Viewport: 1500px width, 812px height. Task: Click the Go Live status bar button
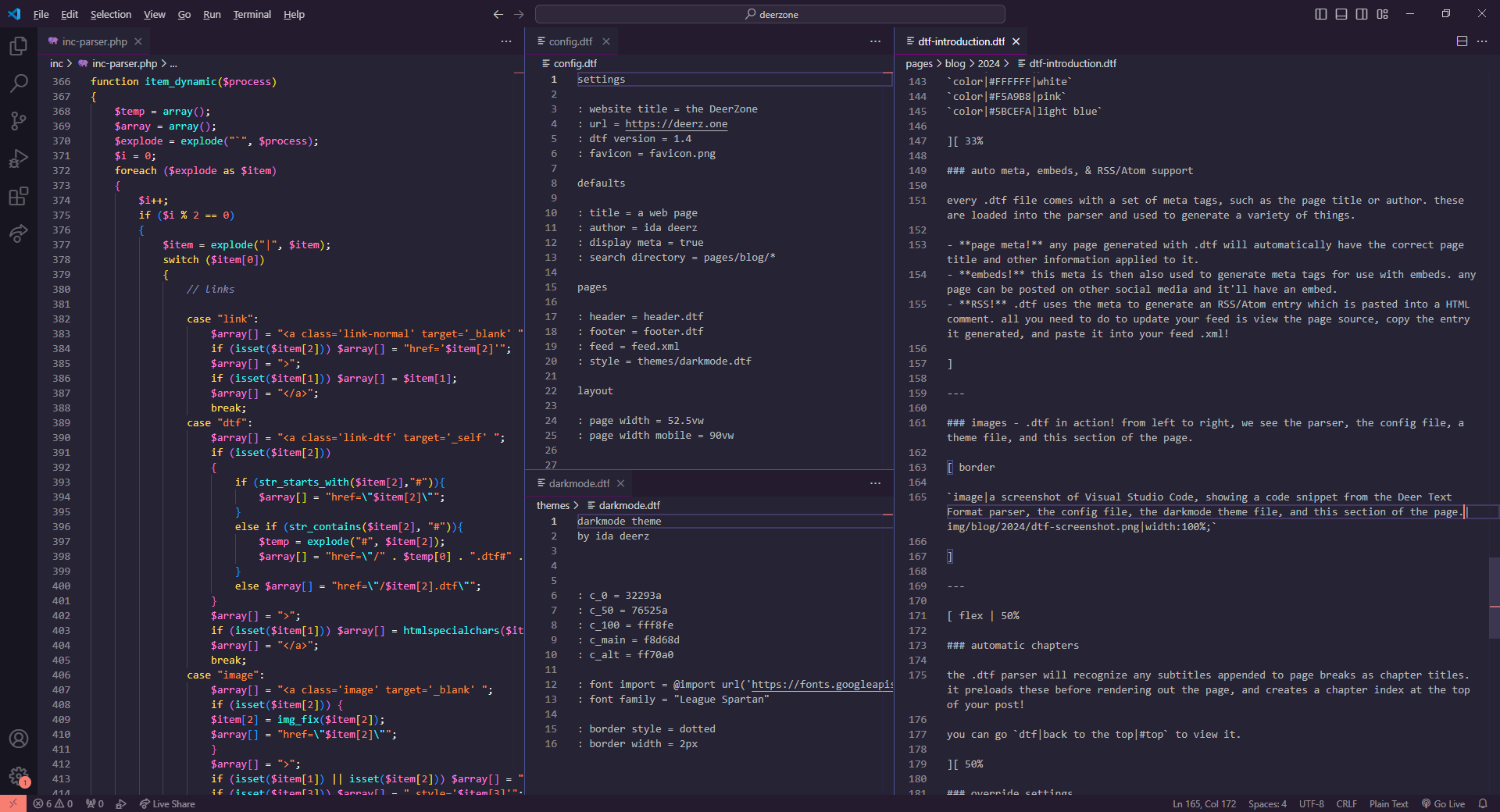pos(1443,803)
